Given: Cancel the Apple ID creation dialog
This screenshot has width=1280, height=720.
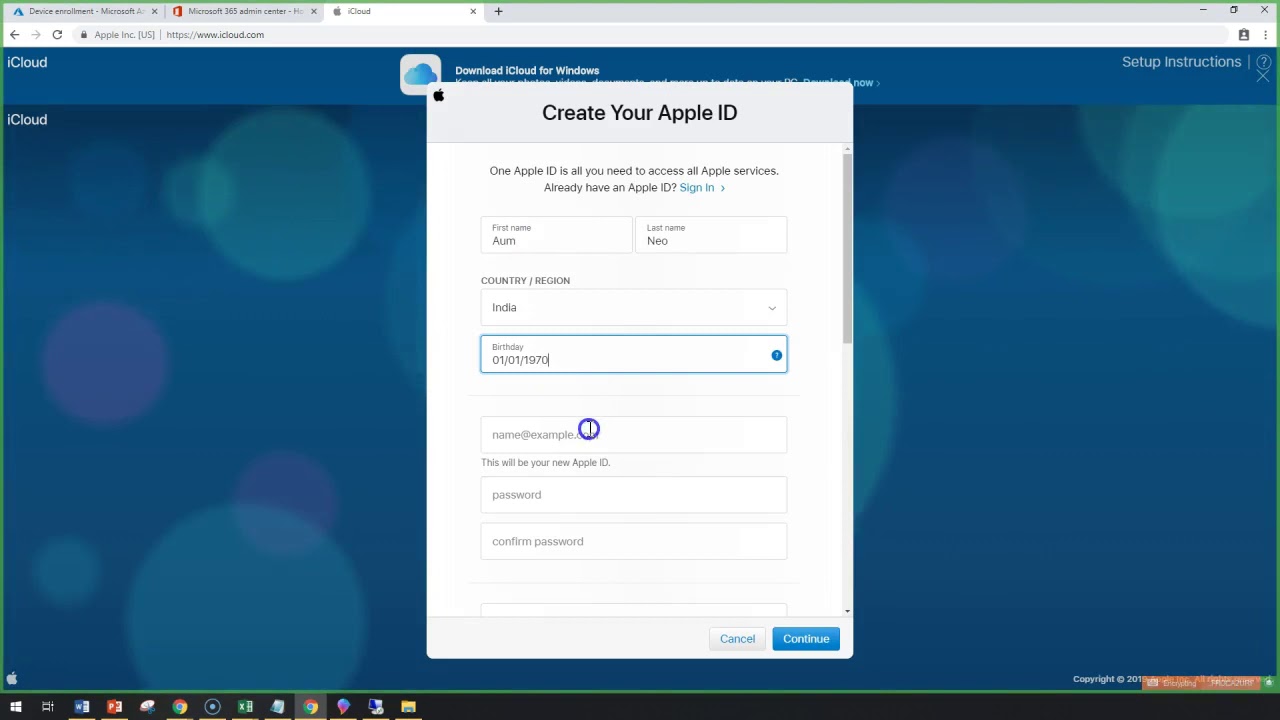Looking at the screenshot, I should (x=737, y=639).
